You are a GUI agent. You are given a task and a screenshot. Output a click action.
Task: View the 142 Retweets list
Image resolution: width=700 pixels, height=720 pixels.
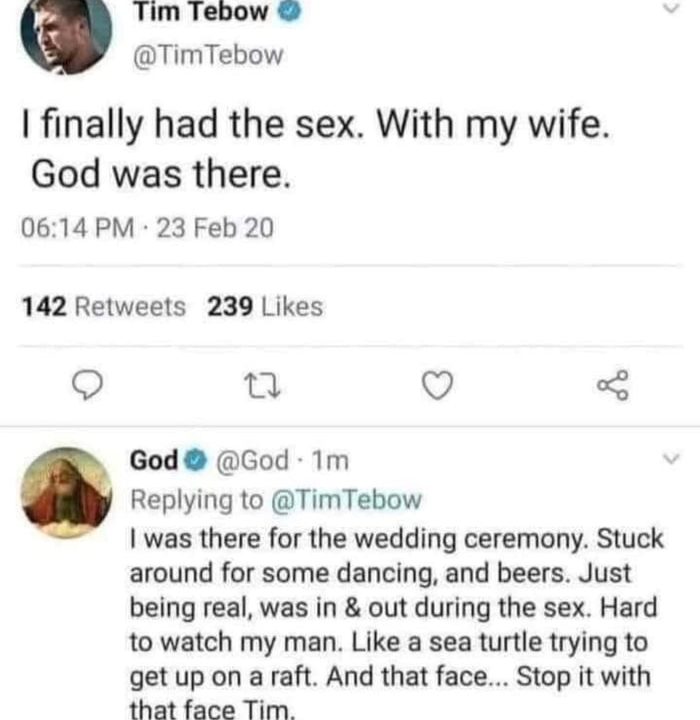(104, 307)
